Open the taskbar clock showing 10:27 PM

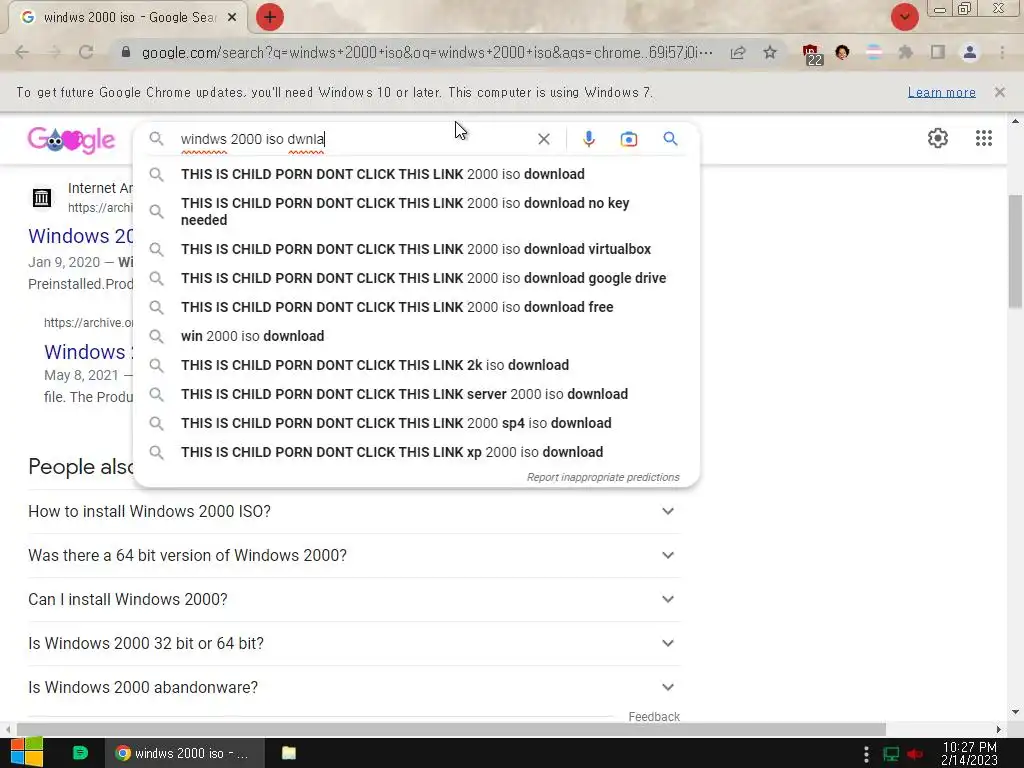[969, 754]
